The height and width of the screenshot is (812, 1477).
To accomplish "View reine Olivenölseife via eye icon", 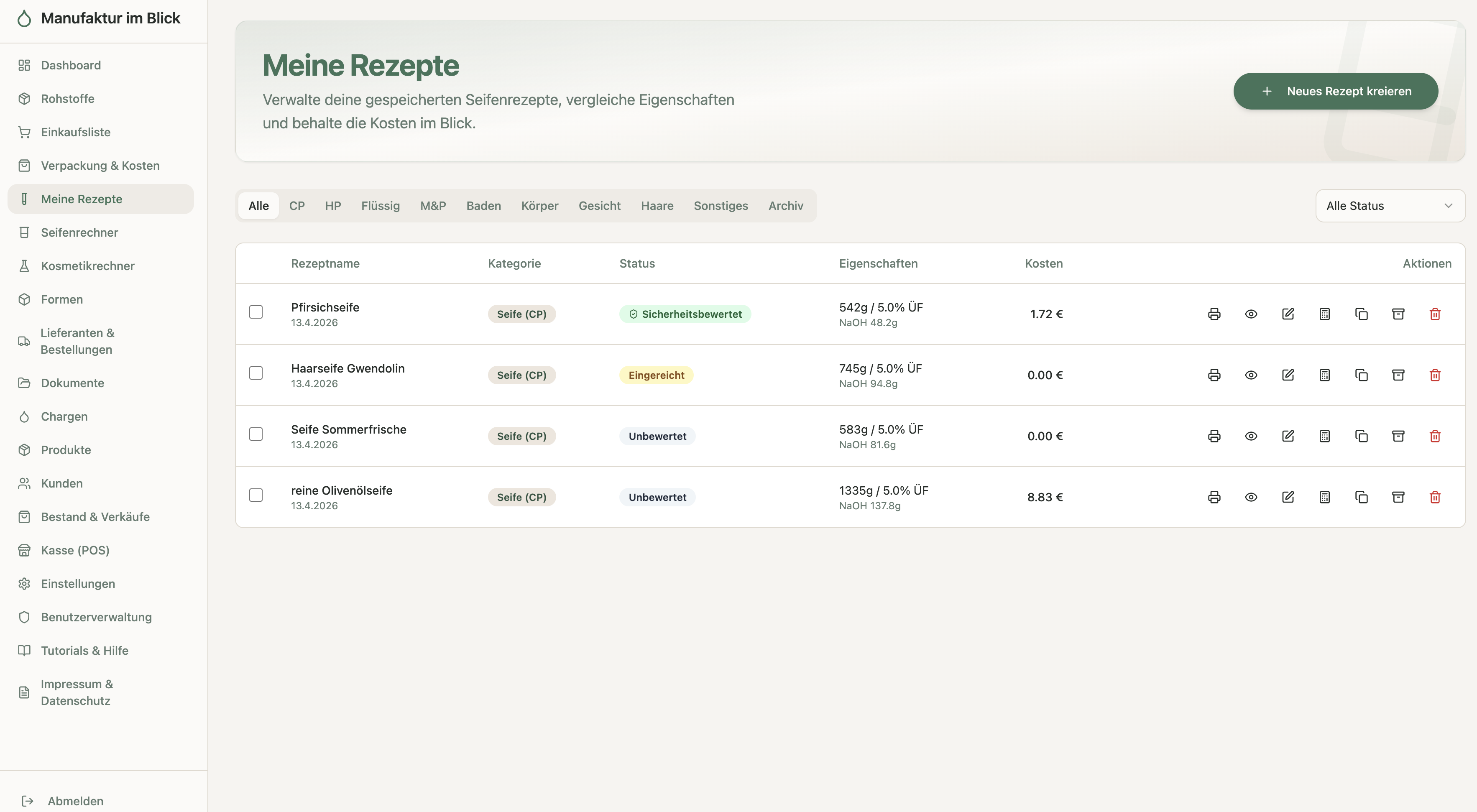I will coord(1251,497).
